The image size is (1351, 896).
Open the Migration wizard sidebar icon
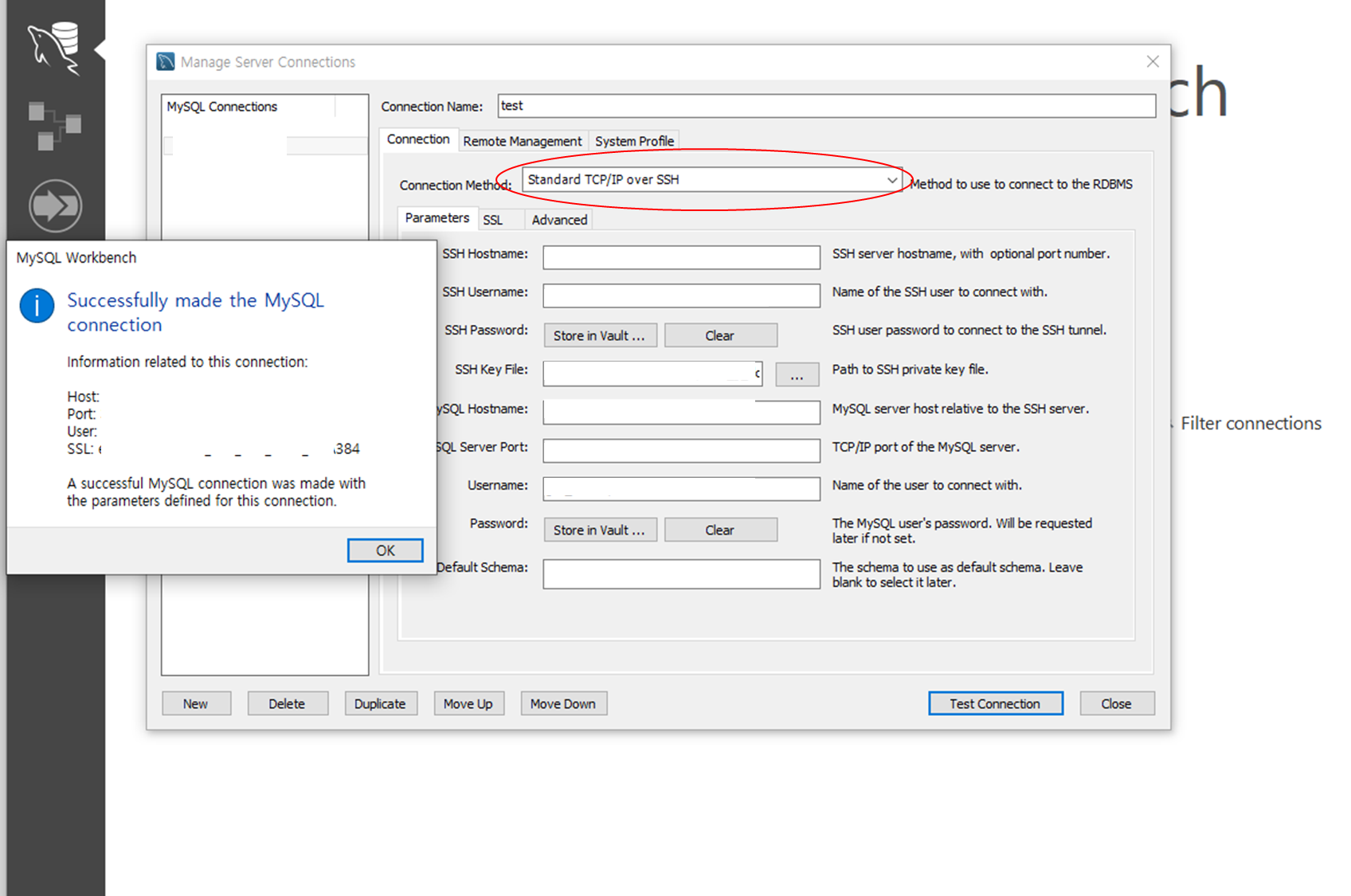55,205
